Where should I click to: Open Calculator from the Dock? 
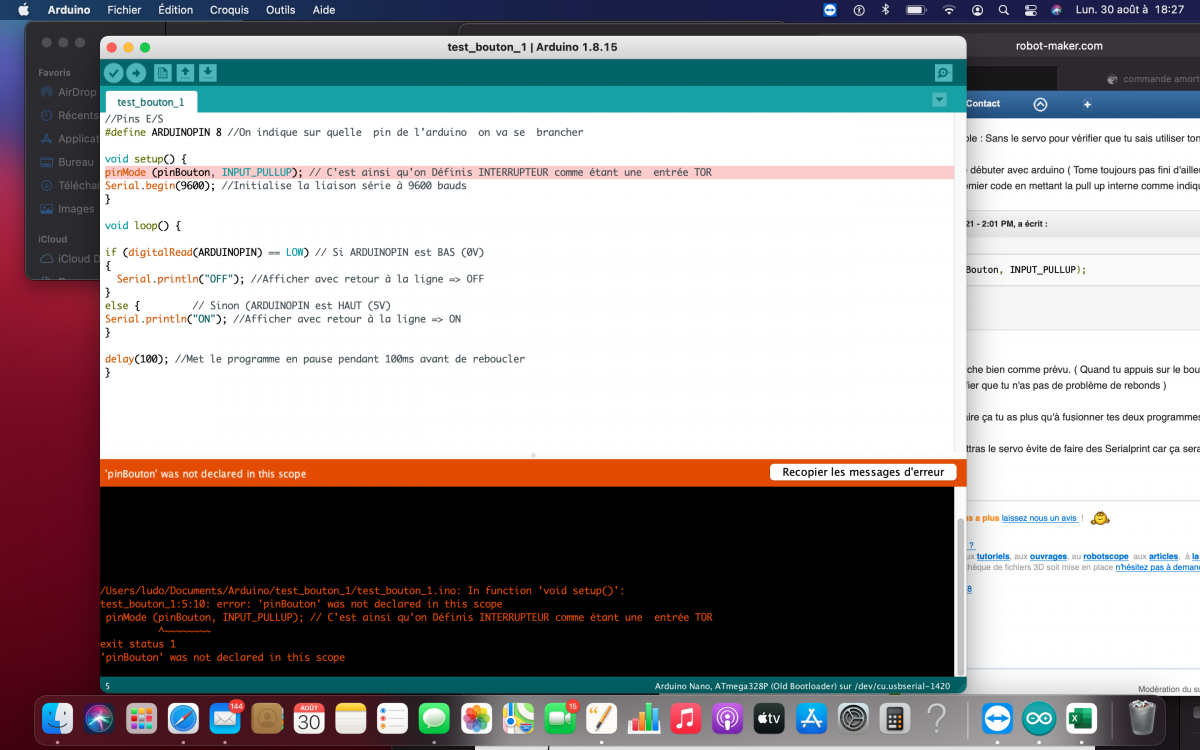click(894, 718)
